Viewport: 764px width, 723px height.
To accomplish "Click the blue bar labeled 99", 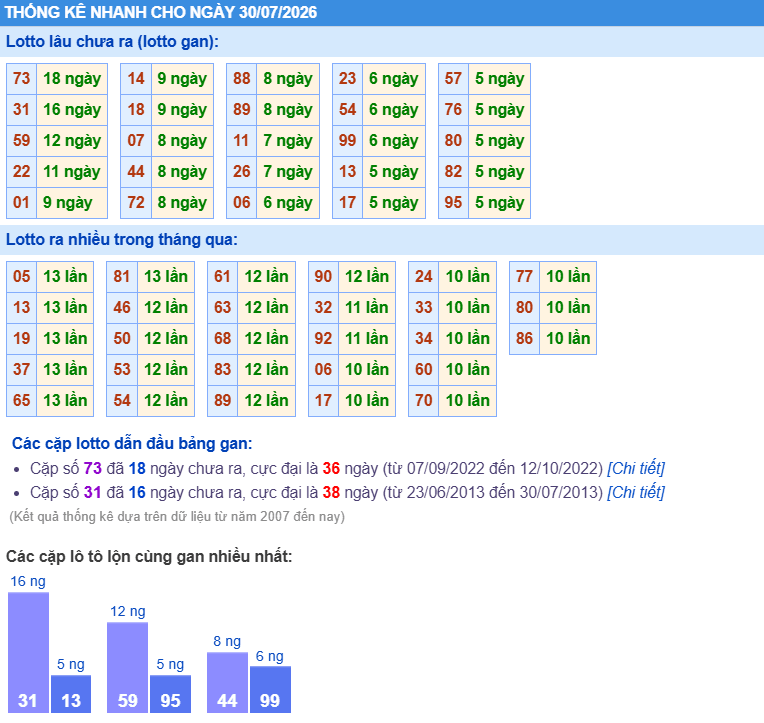I will coord(270,689).
